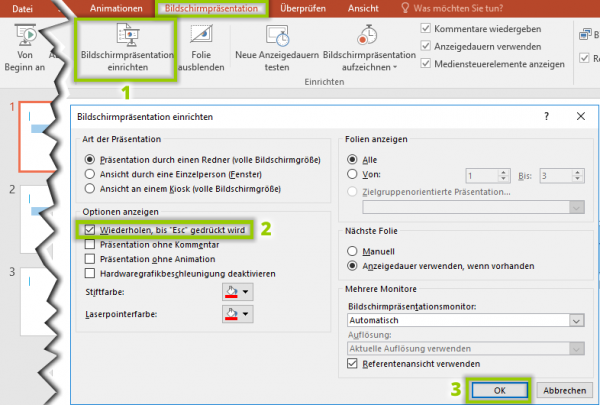
Task: Select Ansicht an einem Kiosk option
Action: (90, 189)
